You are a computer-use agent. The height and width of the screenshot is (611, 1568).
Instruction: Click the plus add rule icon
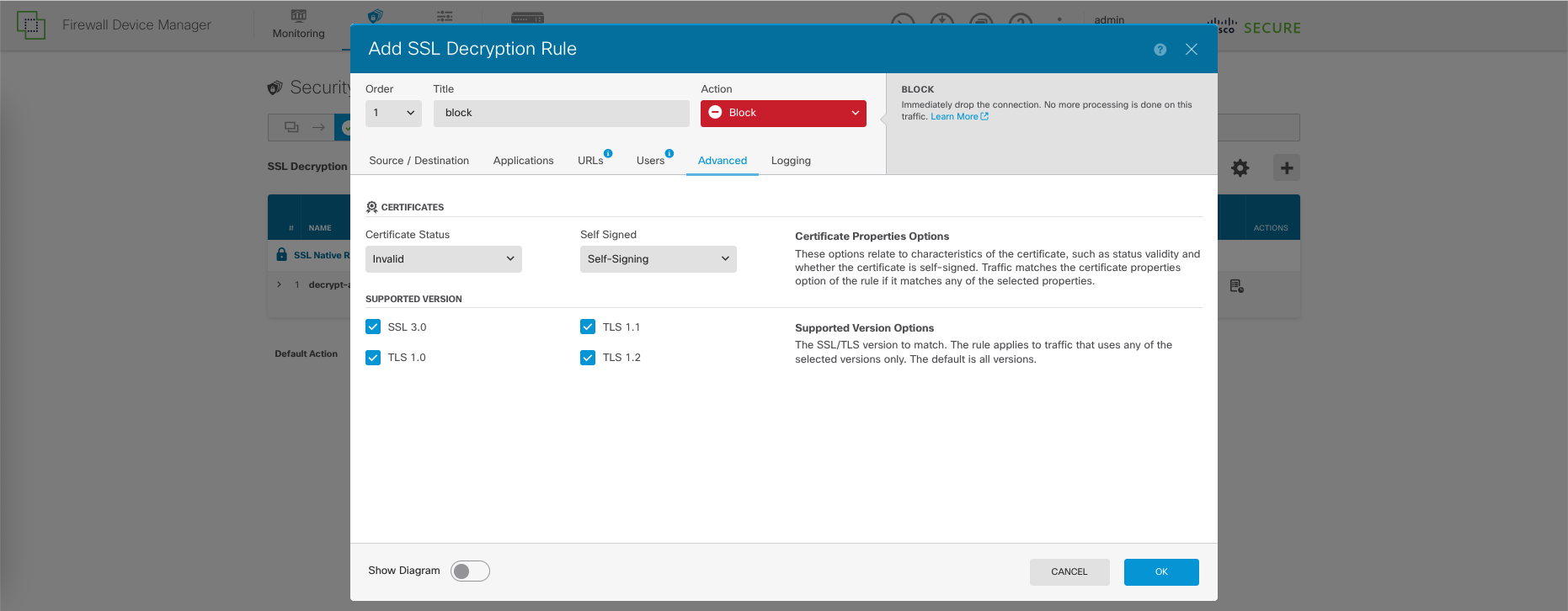pos(1286,168)
